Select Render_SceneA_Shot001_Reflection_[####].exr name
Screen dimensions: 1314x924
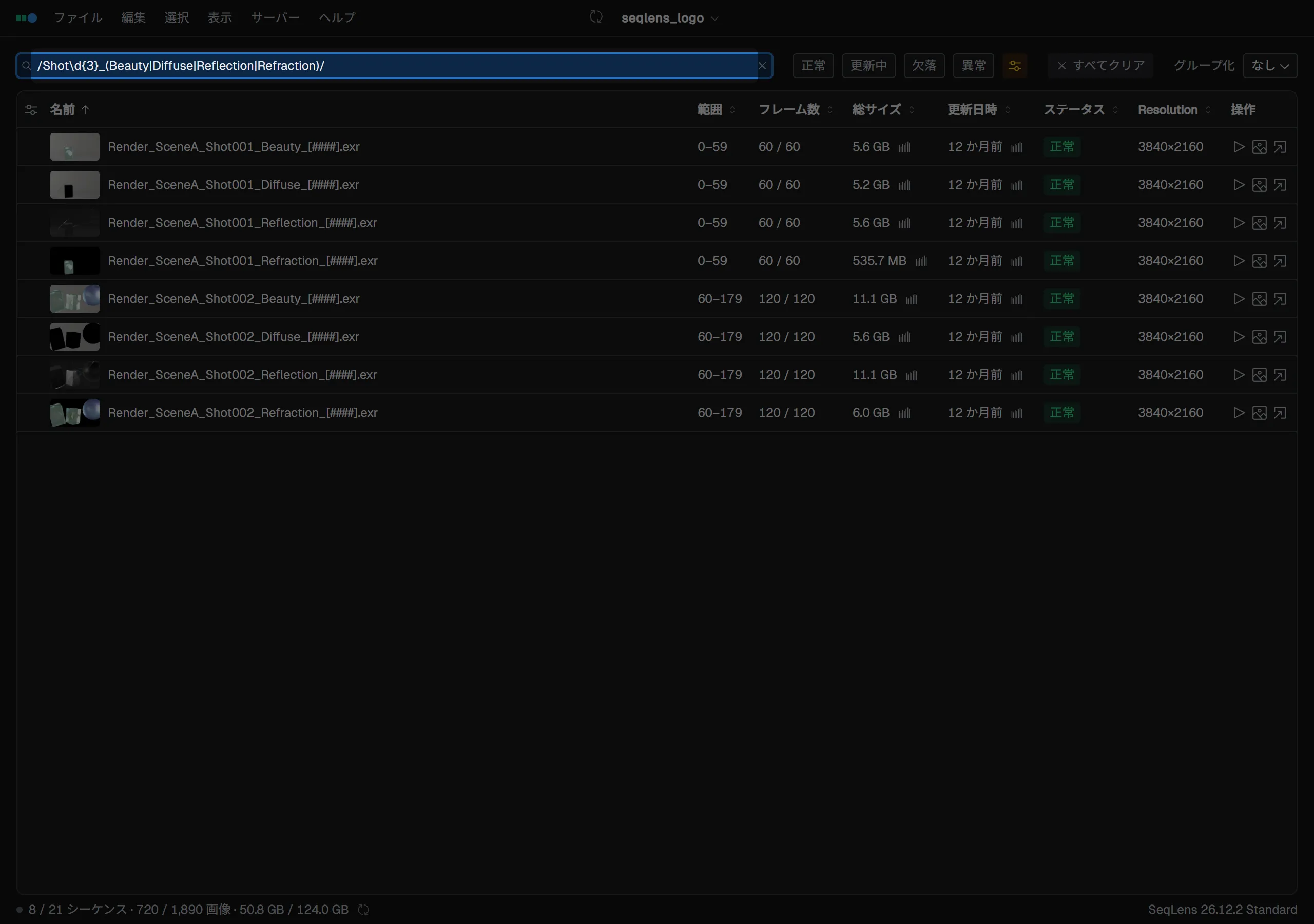(x=242, y=223)
